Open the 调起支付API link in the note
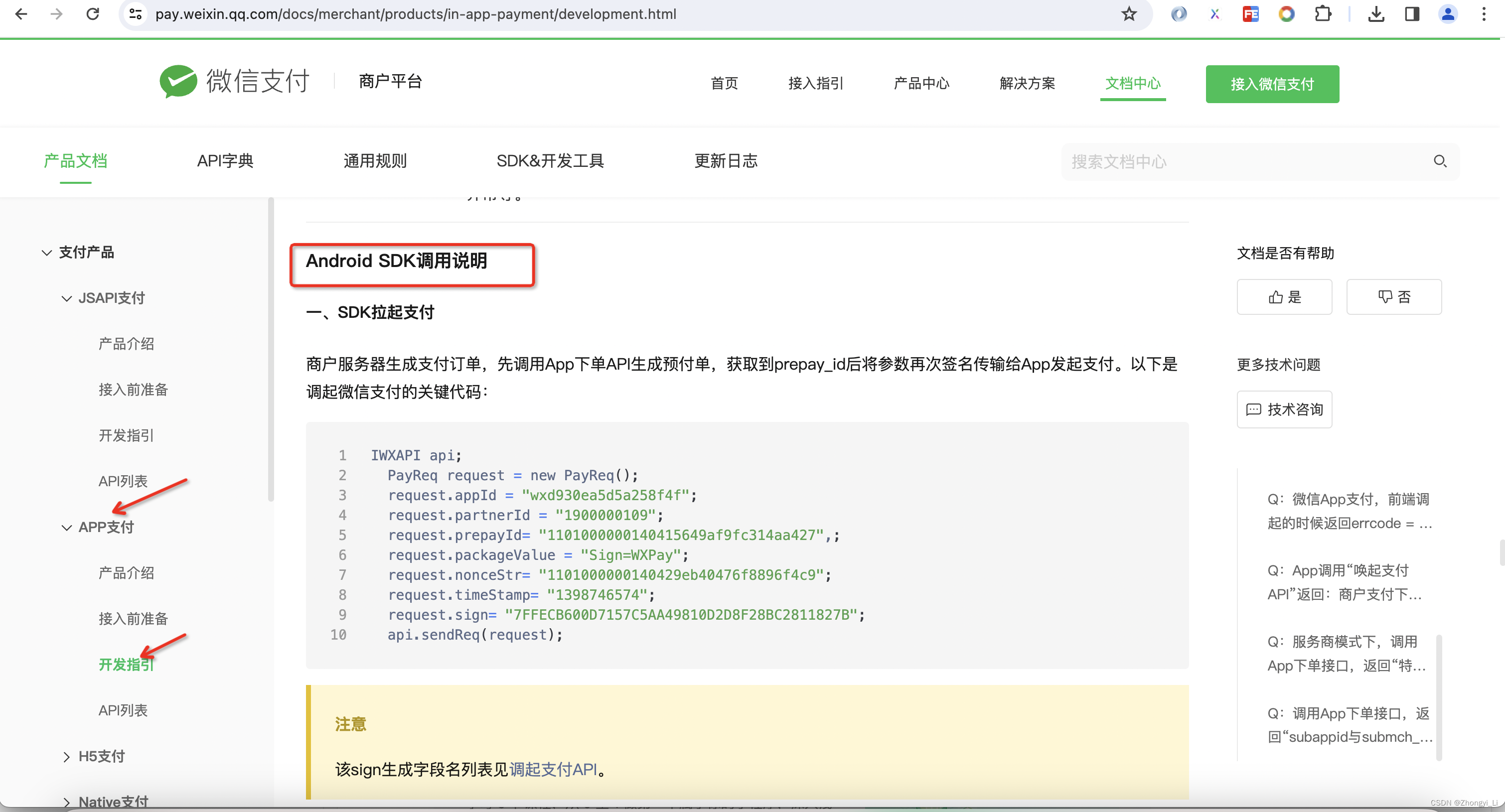 pos(553,769)
